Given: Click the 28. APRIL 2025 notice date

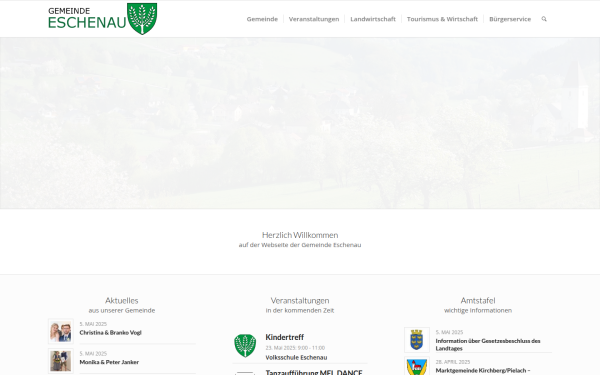Looking at the screenshot, I should 453,362.
